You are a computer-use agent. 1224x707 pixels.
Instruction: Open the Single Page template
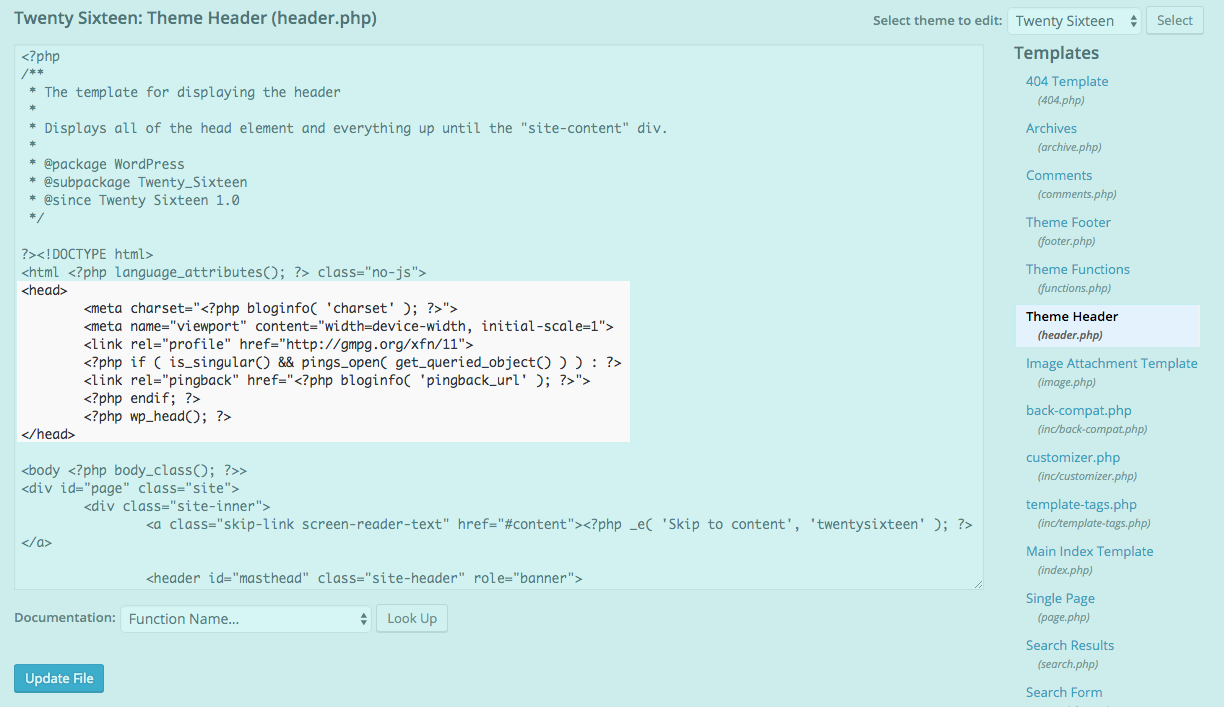click(1060, 599)
